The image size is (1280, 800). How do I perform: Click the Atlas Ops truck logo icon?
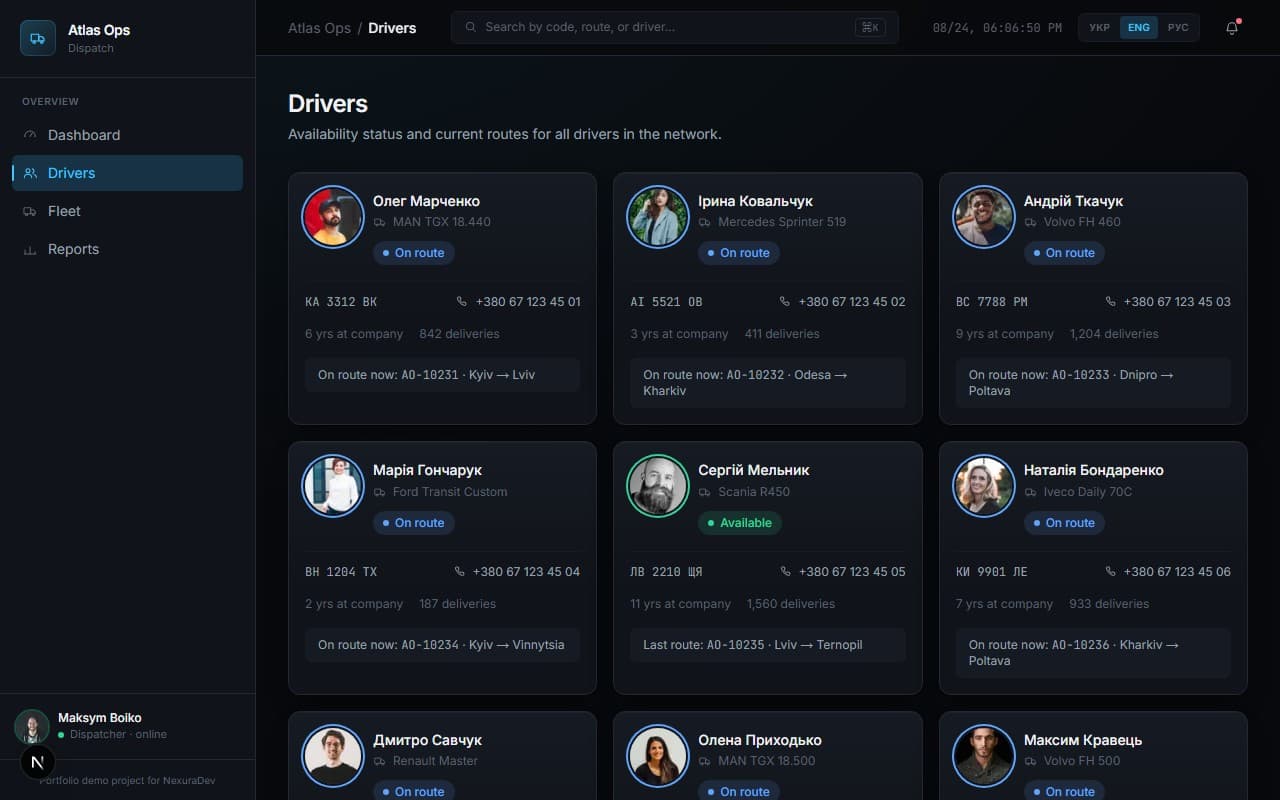point(38,38)
